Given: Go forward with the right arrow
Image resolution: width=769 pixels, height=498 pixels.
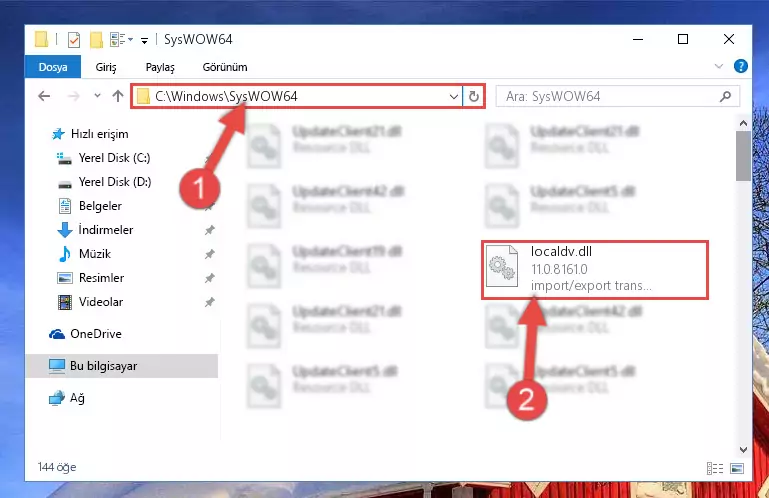Looking at the screenshot, I should [x=74, y=96].
